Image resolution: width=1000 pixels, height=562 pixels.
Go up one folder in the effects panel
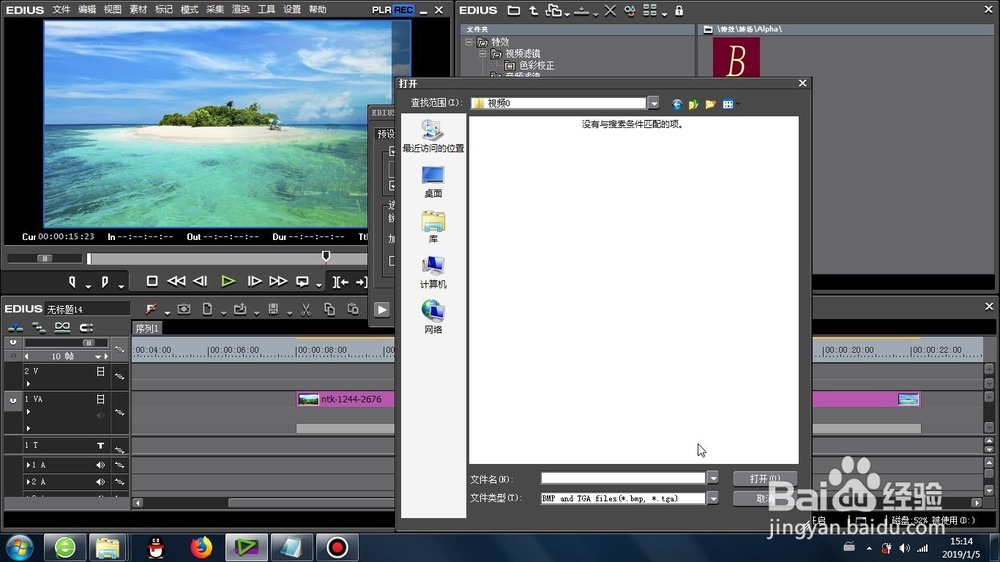[533, 10]
